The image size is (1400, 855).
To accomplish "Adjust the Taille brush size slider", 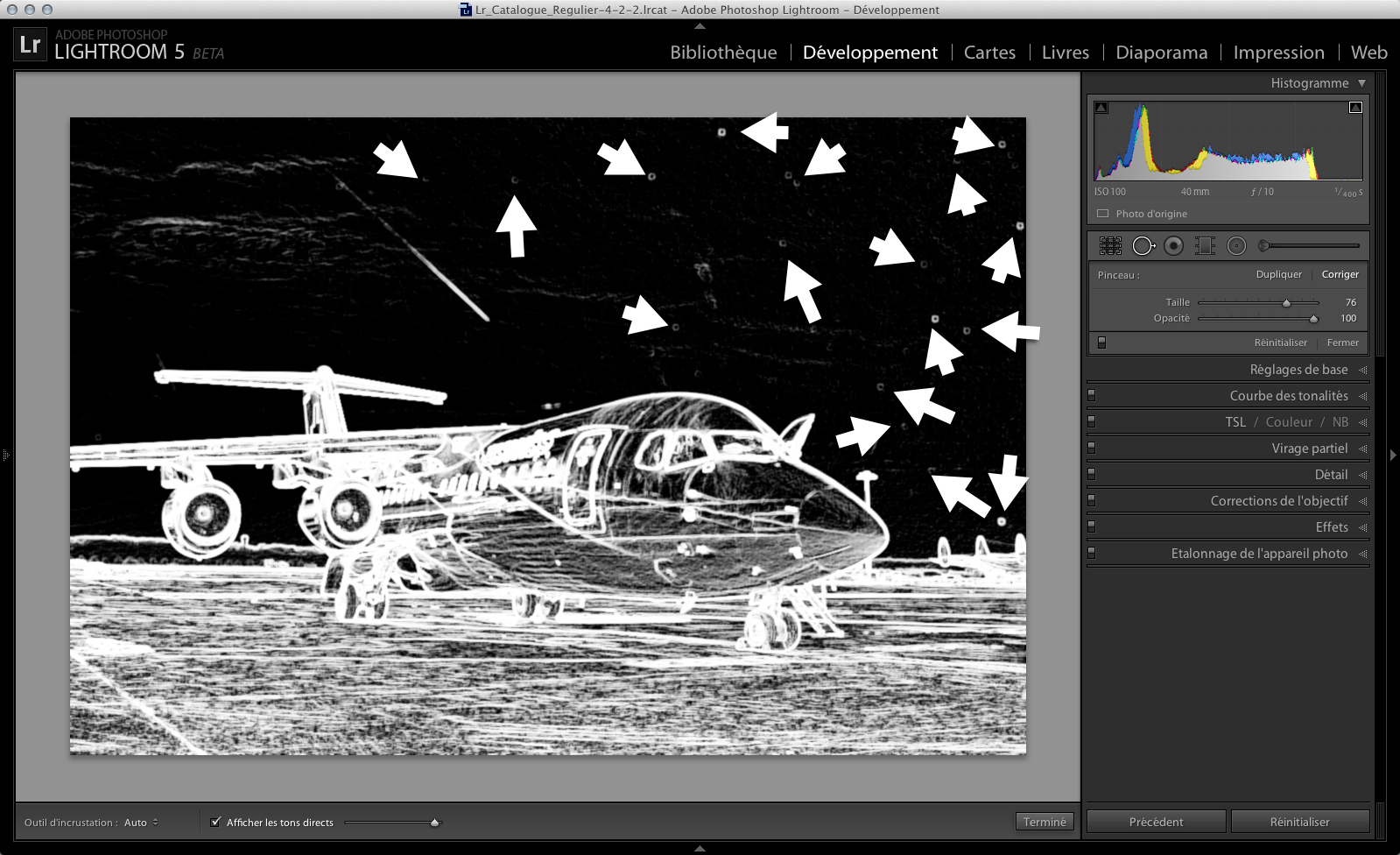I will tap(1286, 303).
